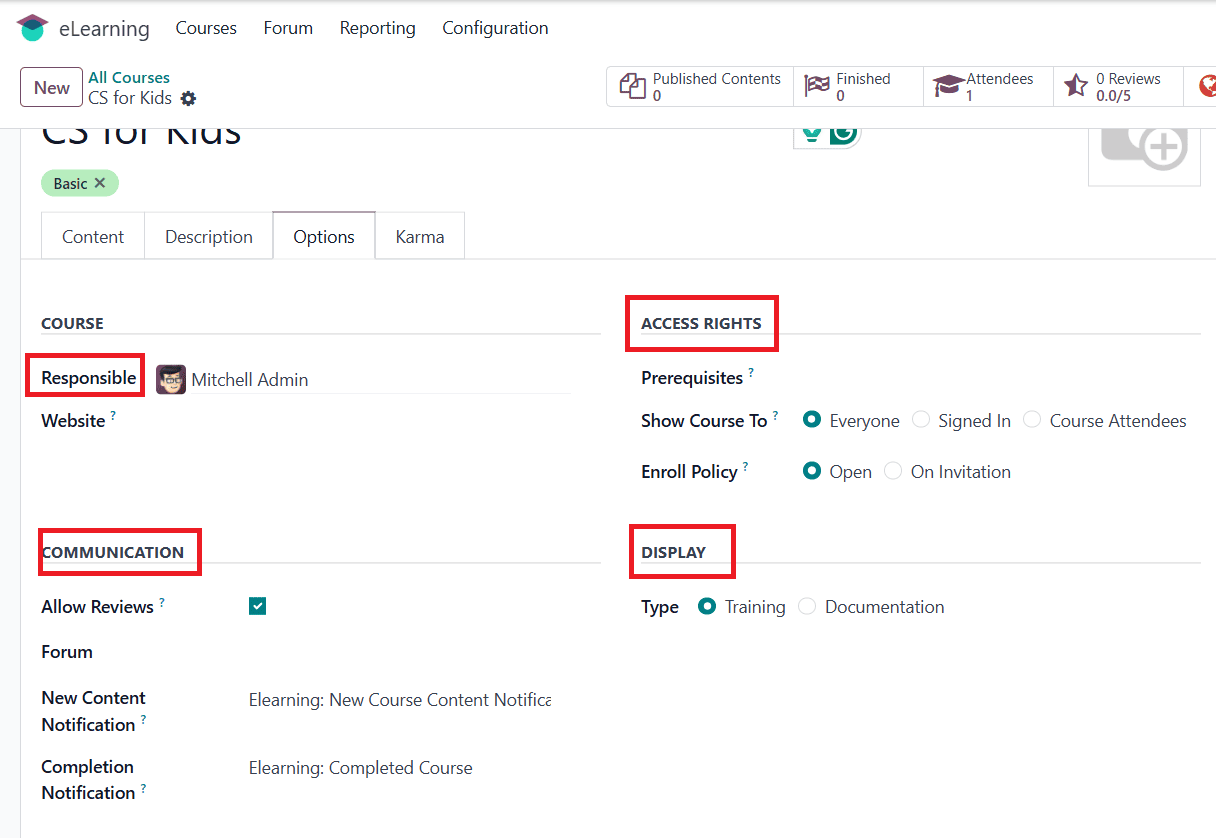The width and height of the screenshot is (1216, 838).
Task: Open 0 Reviews stat button
Action: [x=1119, y=87]
